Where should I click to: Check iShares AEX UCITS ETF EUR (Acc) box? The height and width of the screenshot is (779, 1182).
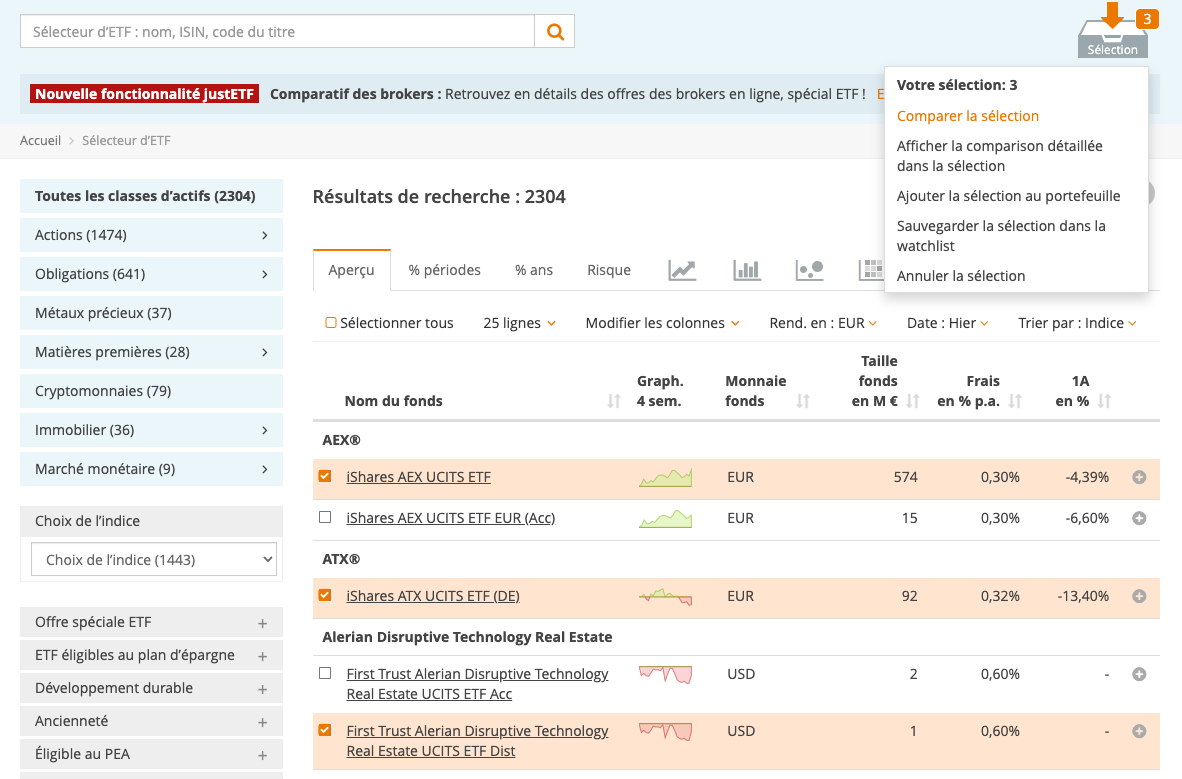click(325, 518)
